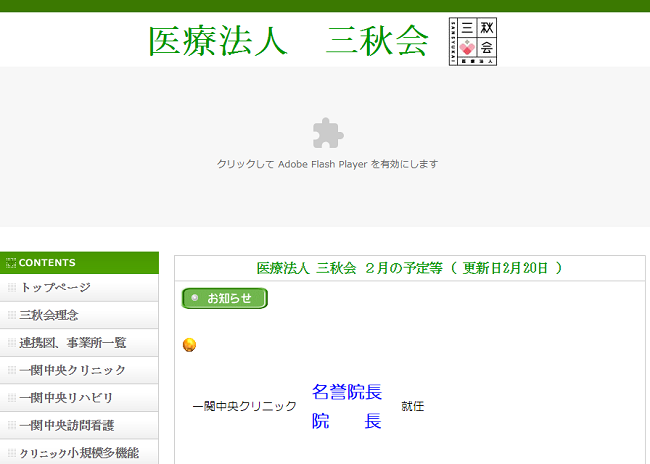Screen dimensions: 650x464
Task: Click the green お知らせ button
Action: (225, 298)
